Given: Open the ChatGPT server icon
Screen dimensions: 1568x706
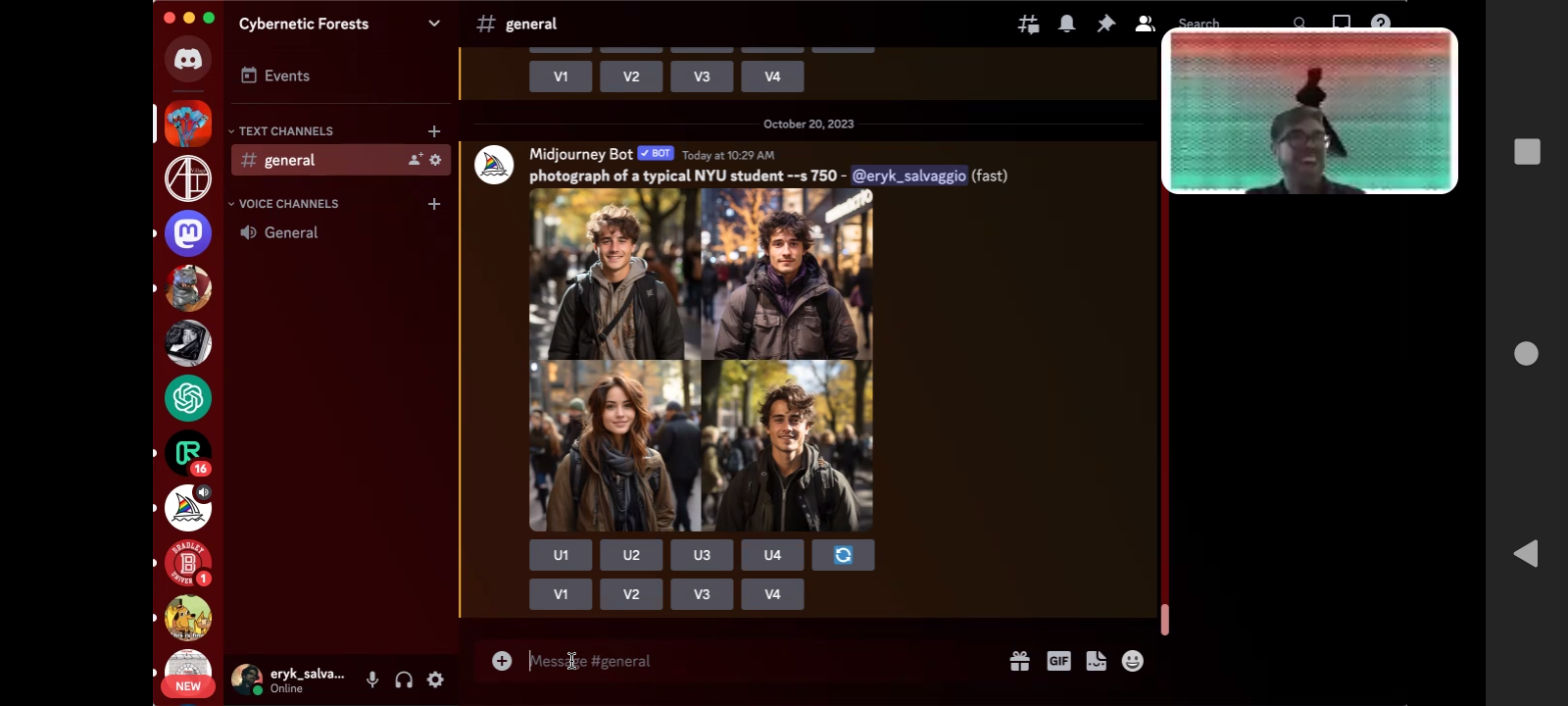Looking at the screenshot, I should coord(188,398).
